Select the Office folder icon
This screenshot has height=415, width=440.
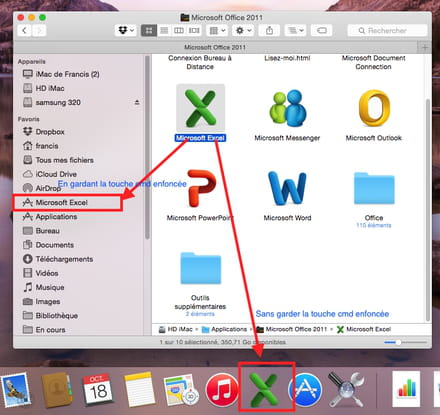coord(374,188)
